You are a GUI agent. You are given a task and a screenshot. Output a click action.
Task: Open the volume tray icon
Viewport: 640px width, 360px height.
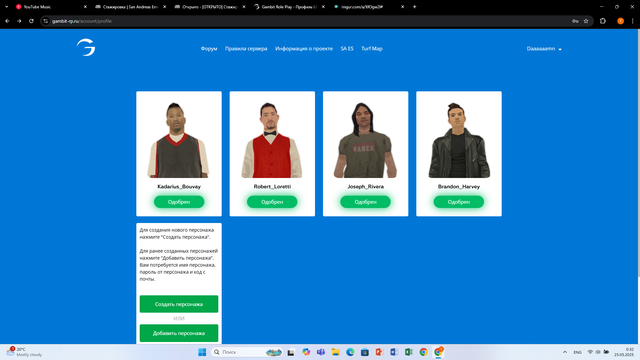coord(598,352)
